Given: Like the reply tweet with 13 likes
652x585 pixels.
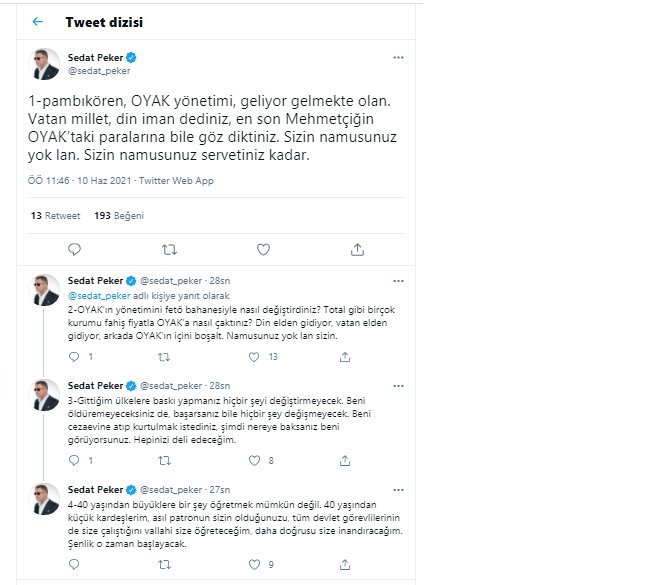Looking at the screenshot, I should click(254, 357).
